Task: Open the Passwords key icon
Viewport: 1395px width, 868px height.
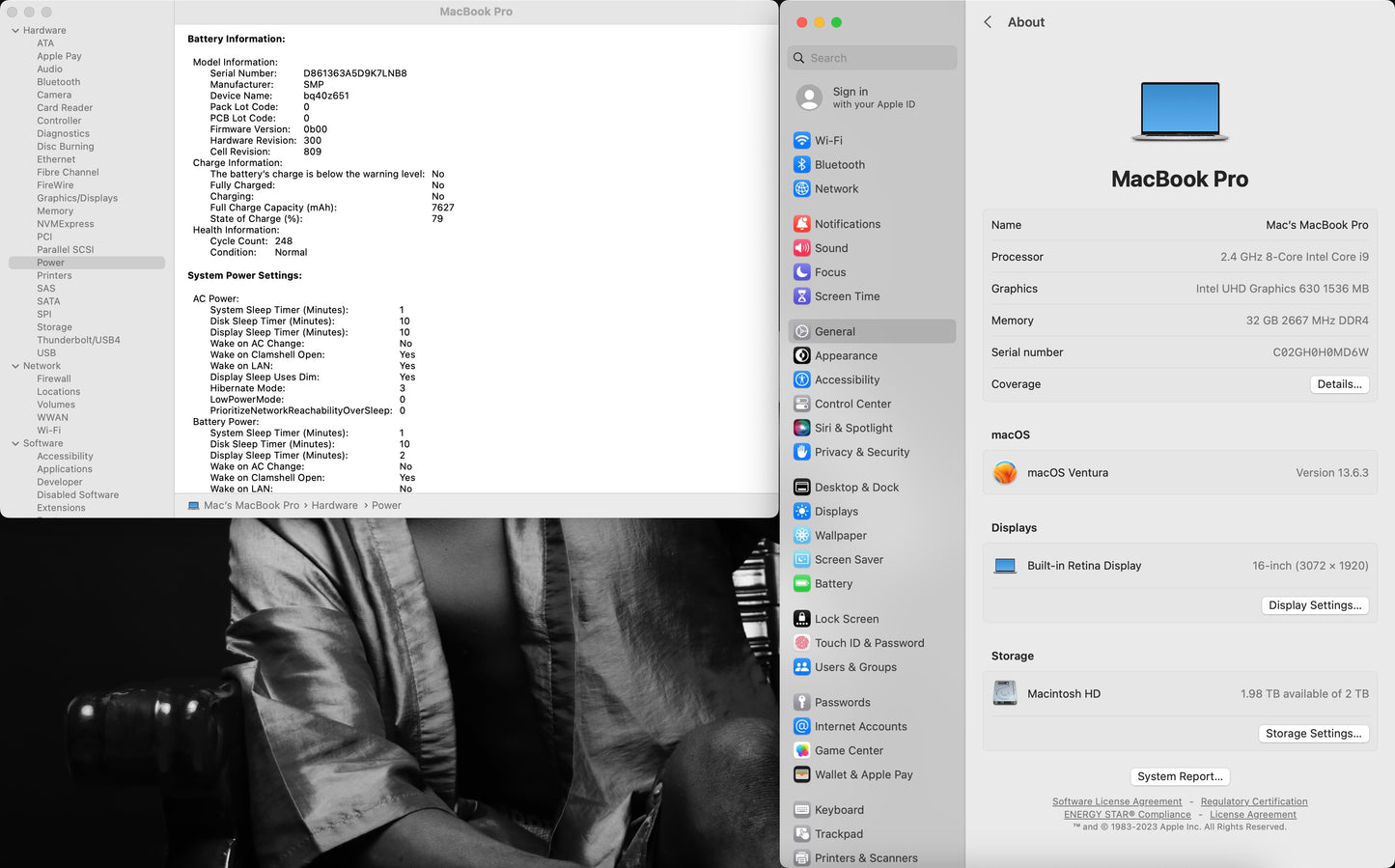Action: tap(801, 702)
